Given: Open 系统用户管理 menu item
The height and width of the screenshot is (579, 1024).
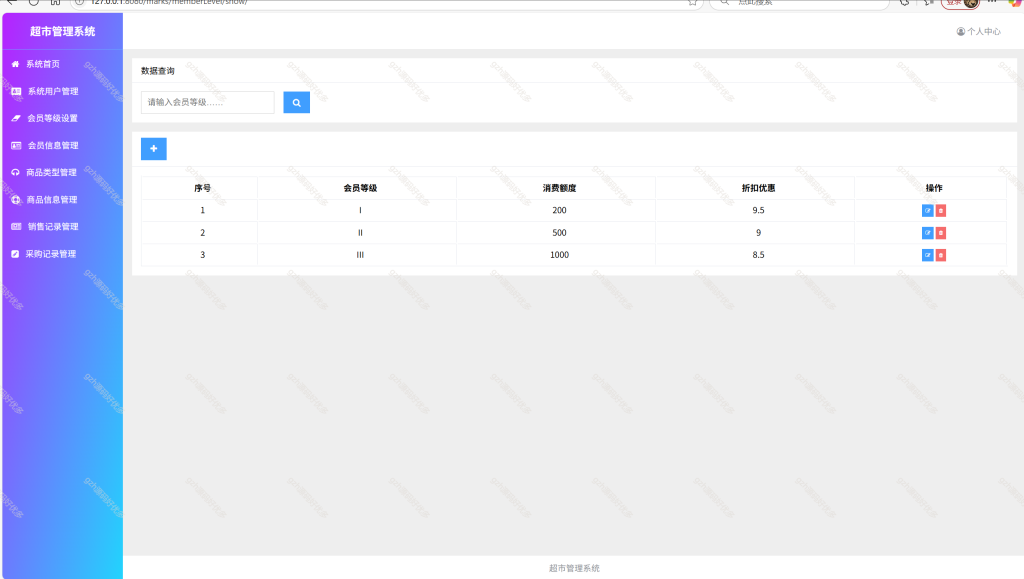Looking at the screenshot, I should [x=53, y=91].
